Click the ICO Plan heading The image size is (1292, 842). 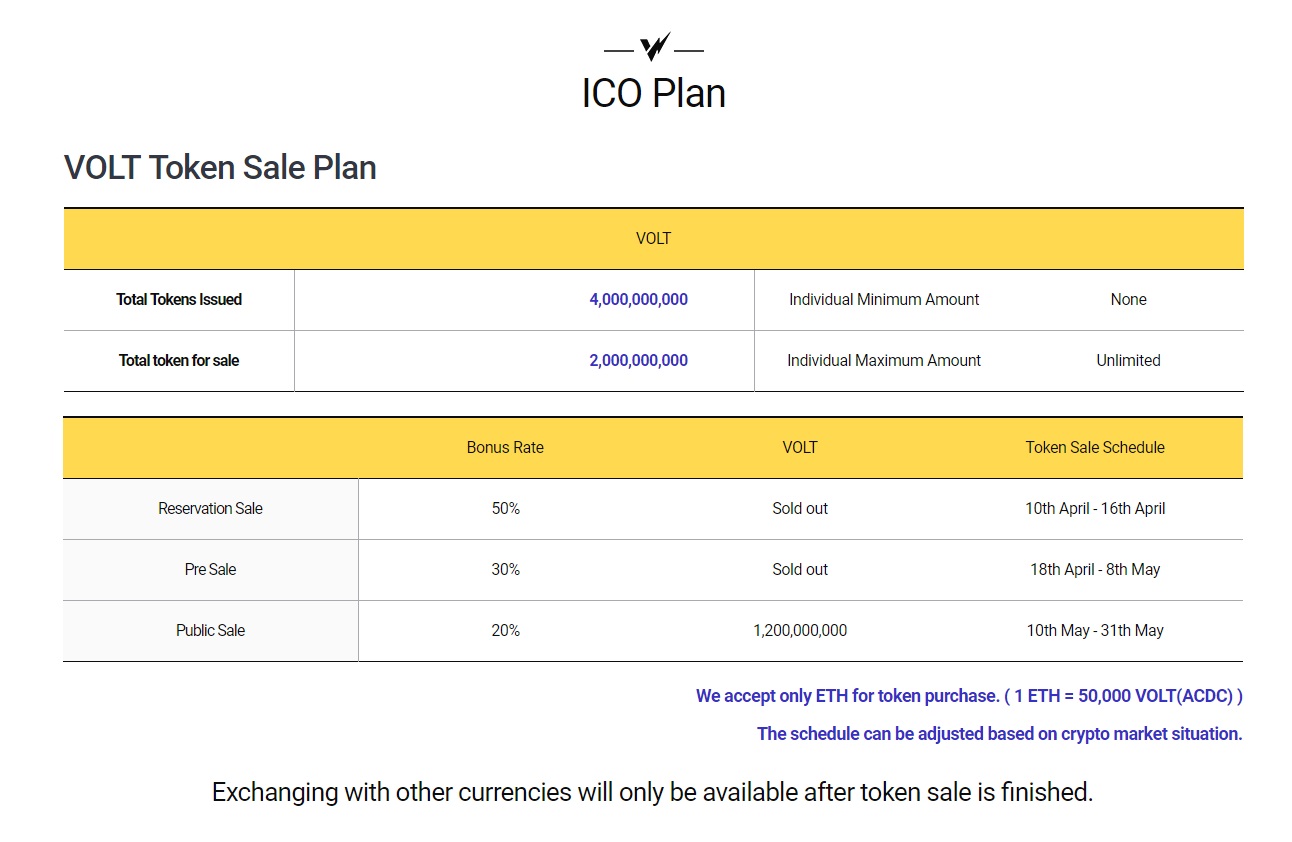coord(654,93)
